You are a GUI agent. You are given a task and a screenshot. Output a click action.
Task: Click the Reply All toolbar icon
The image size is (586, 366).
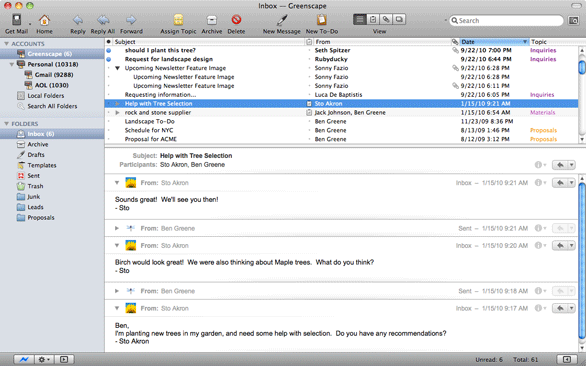[x=103, y=19]
